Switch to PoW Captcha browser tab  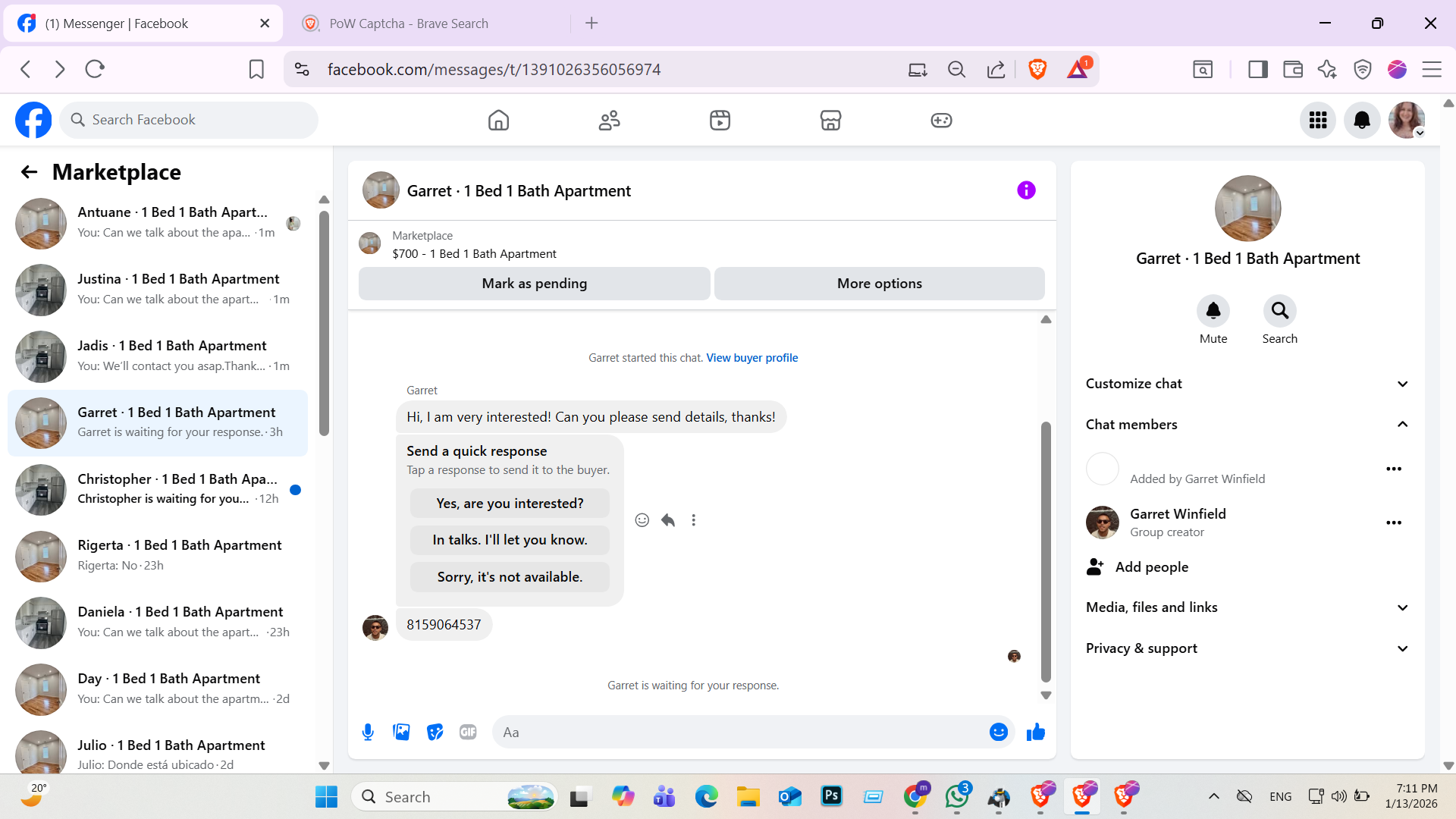click(x=409, y=24)
